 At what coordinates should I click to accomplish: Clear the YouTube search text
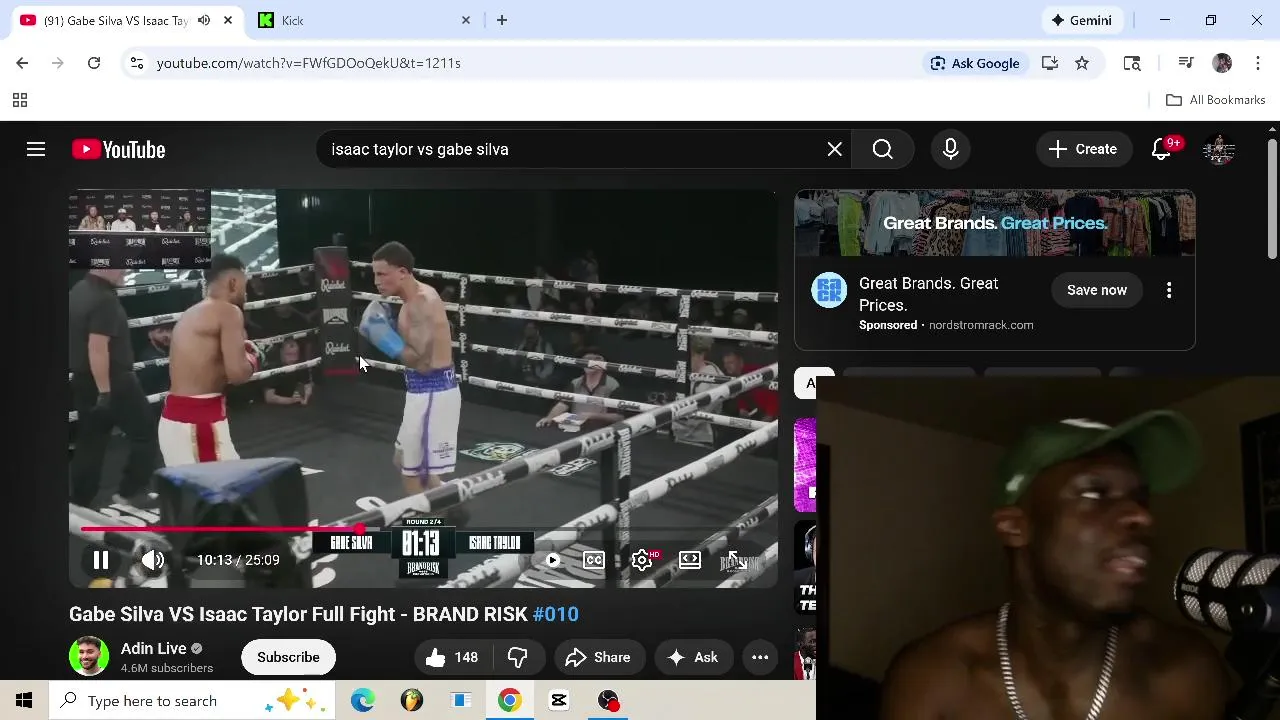point(835,149)
